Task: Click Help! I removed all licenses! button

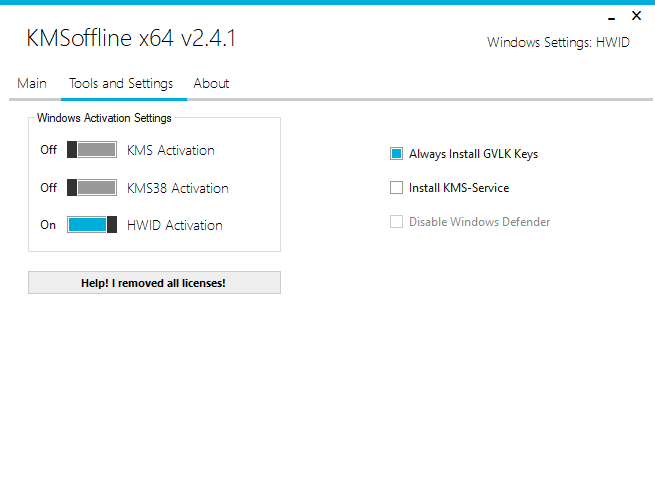Action: (x=155, y=283)
